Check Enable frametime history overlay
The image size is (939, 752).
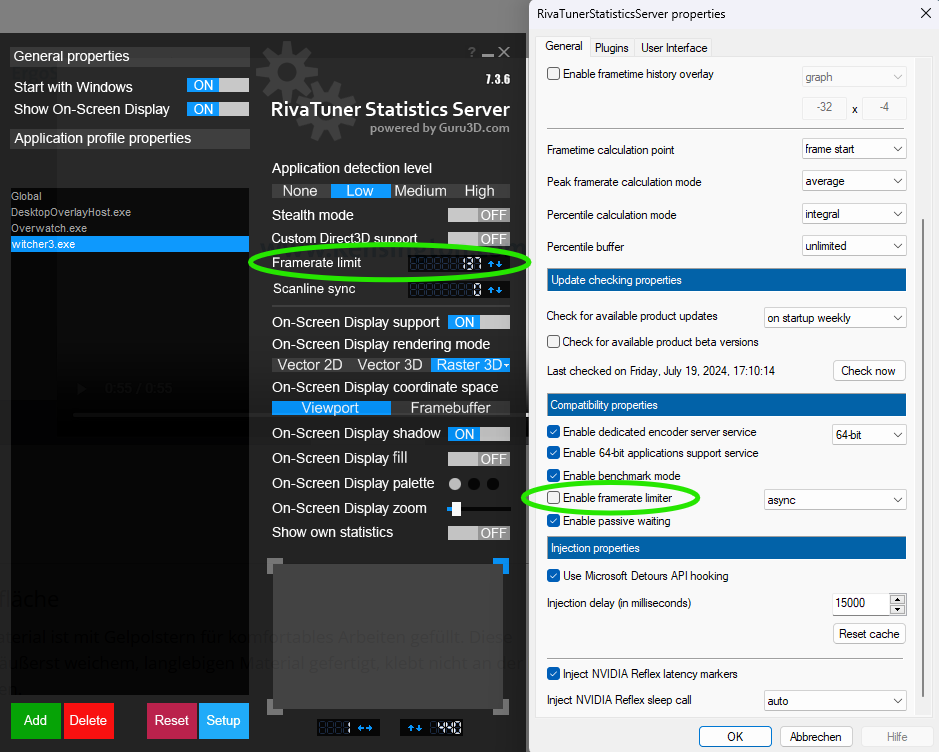tap(553, 74)
